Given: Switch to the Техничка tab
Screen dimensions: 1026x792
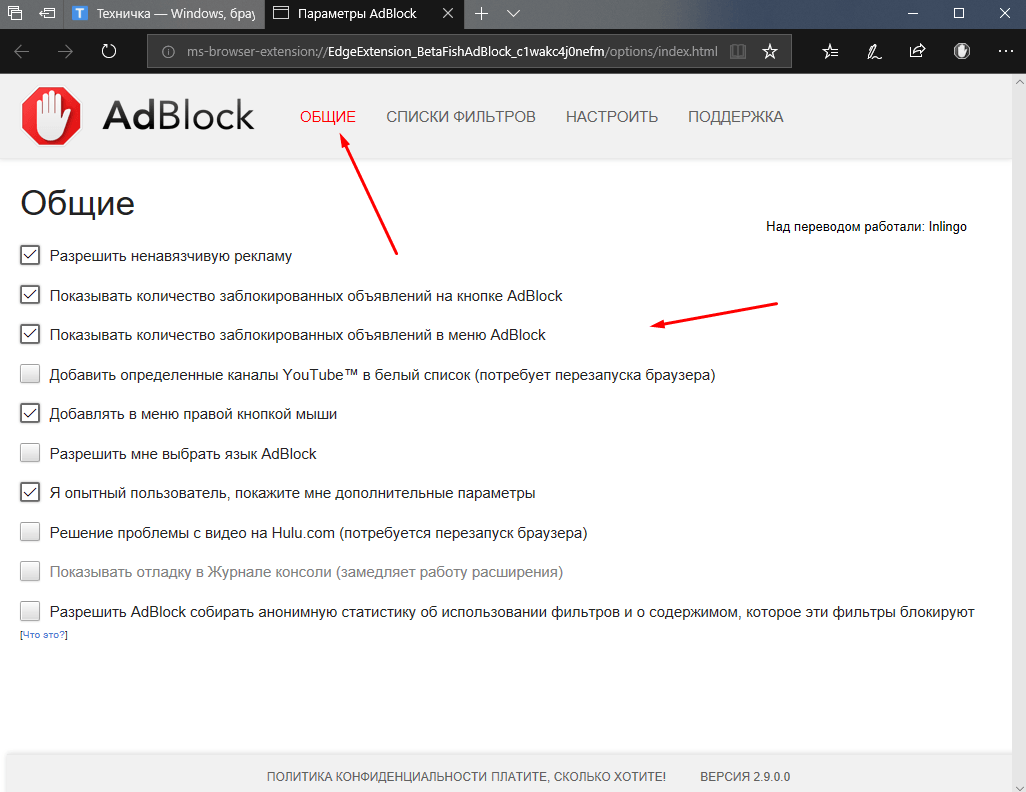Looking at the screenshot, I should [164, 14].
